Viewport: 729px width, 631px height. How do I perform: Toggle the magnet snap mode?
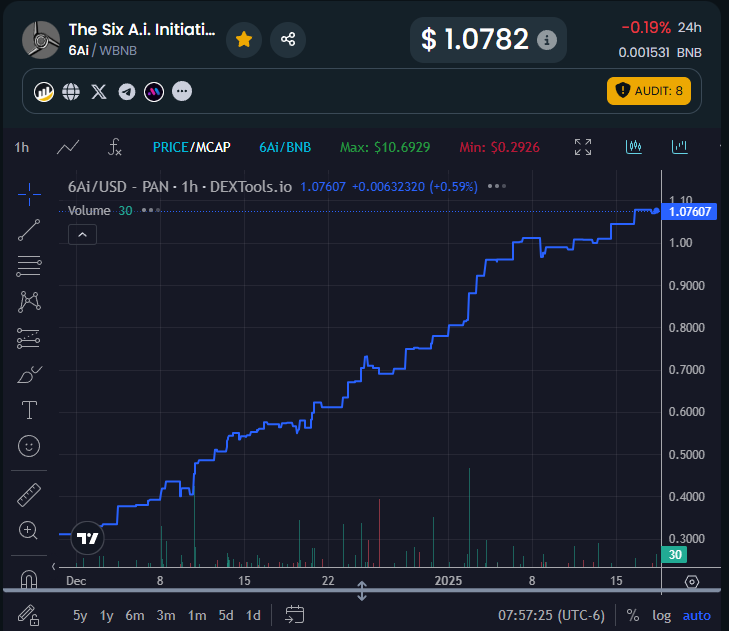pyautogui.click(x=29, y=579)
